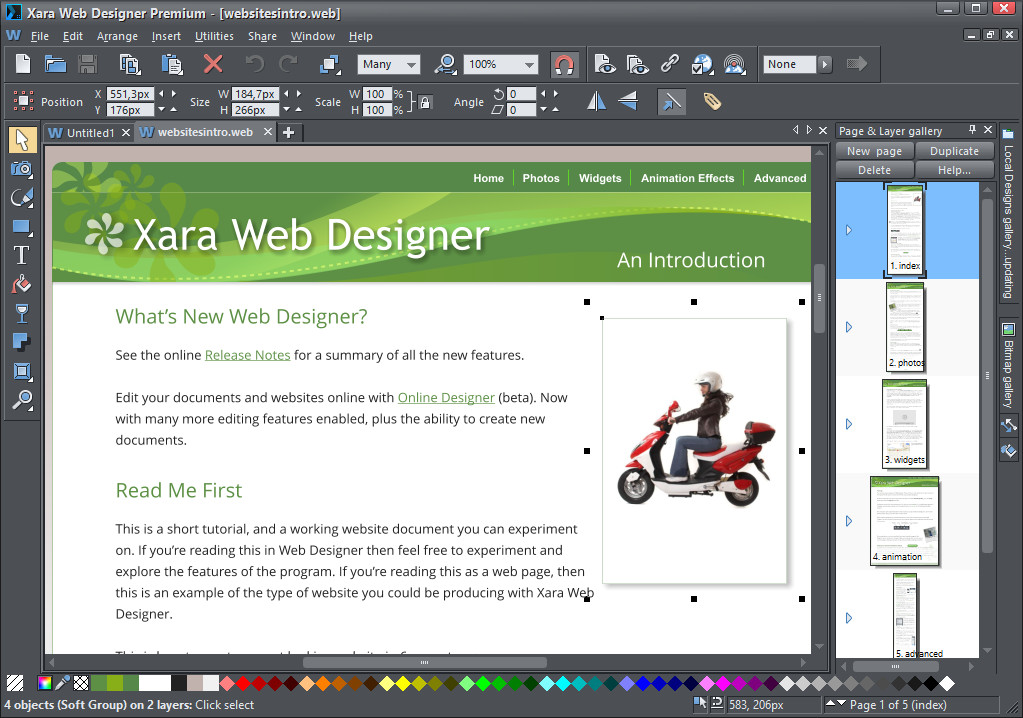Screen dimensions: 1023x718
Task: Select the Fill bucket tool
Action: (x=22, y=284)
